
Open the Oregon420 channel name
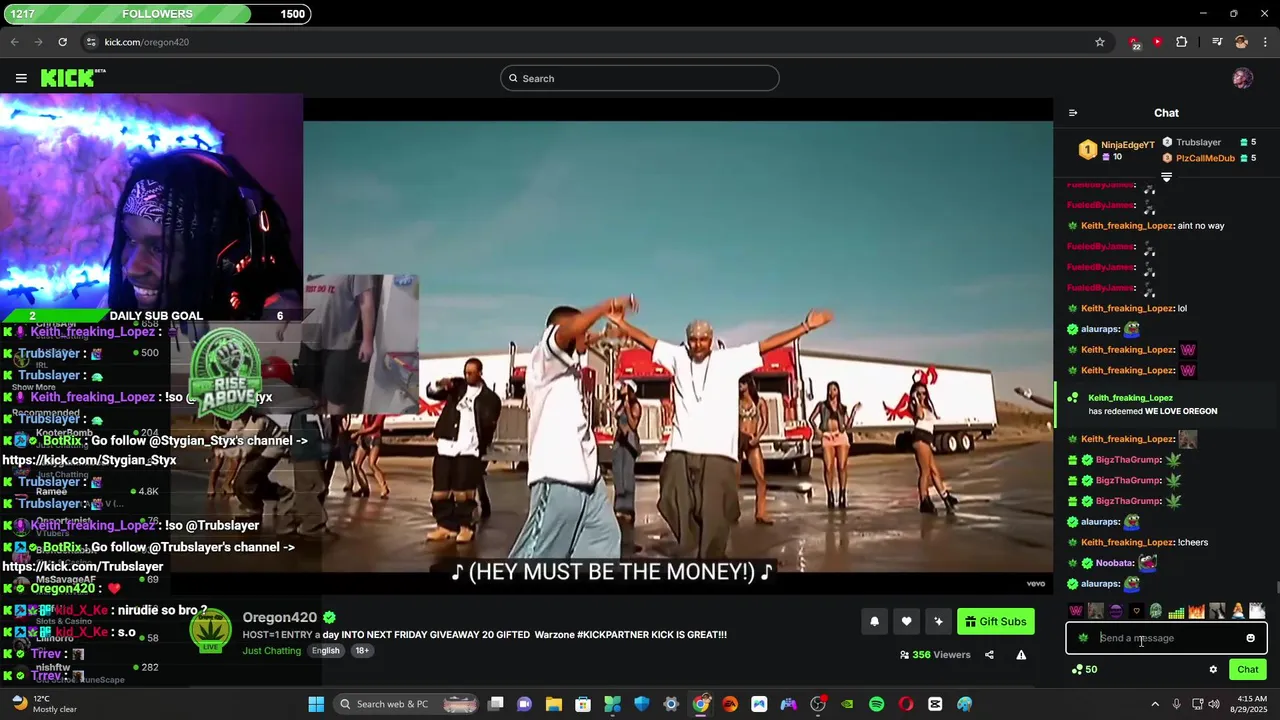(279, 617)
